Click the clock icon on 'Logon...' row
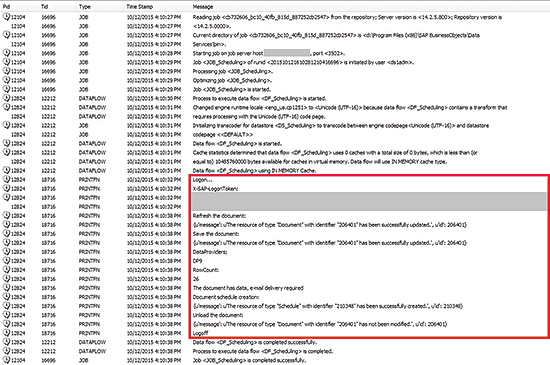The width and height of the screenshot is (550, 365). (x=6, y=179)
